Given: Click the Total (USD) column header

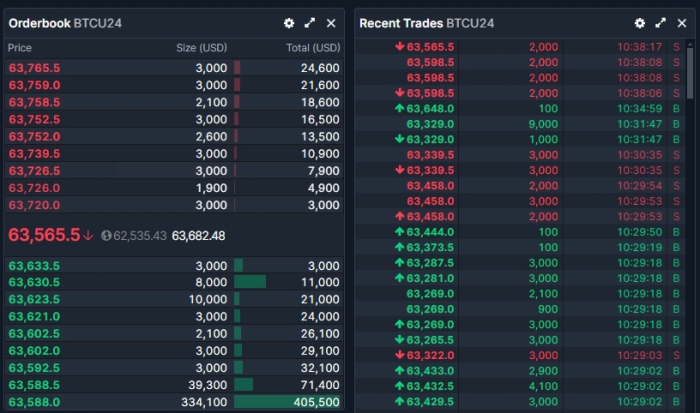Looking at the screenshot, I should coord(312,48).
